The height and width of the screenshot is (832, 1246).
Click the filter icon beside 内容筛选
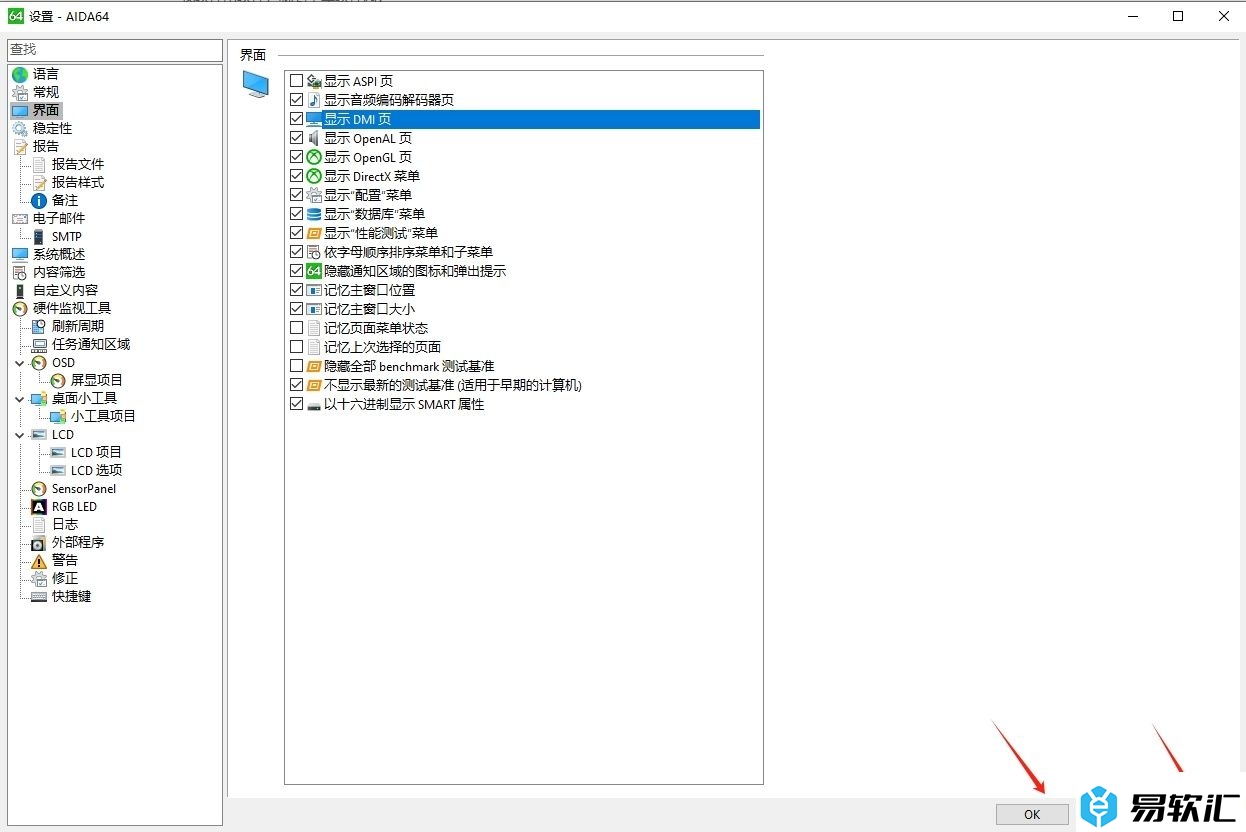[x=20, y=272]
